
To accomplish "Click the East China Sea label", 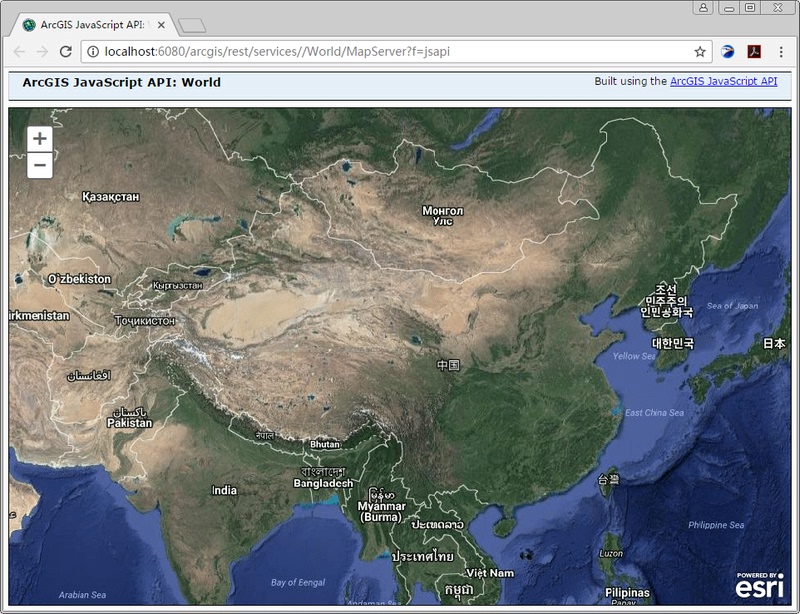I will click(x=655, y=412).
